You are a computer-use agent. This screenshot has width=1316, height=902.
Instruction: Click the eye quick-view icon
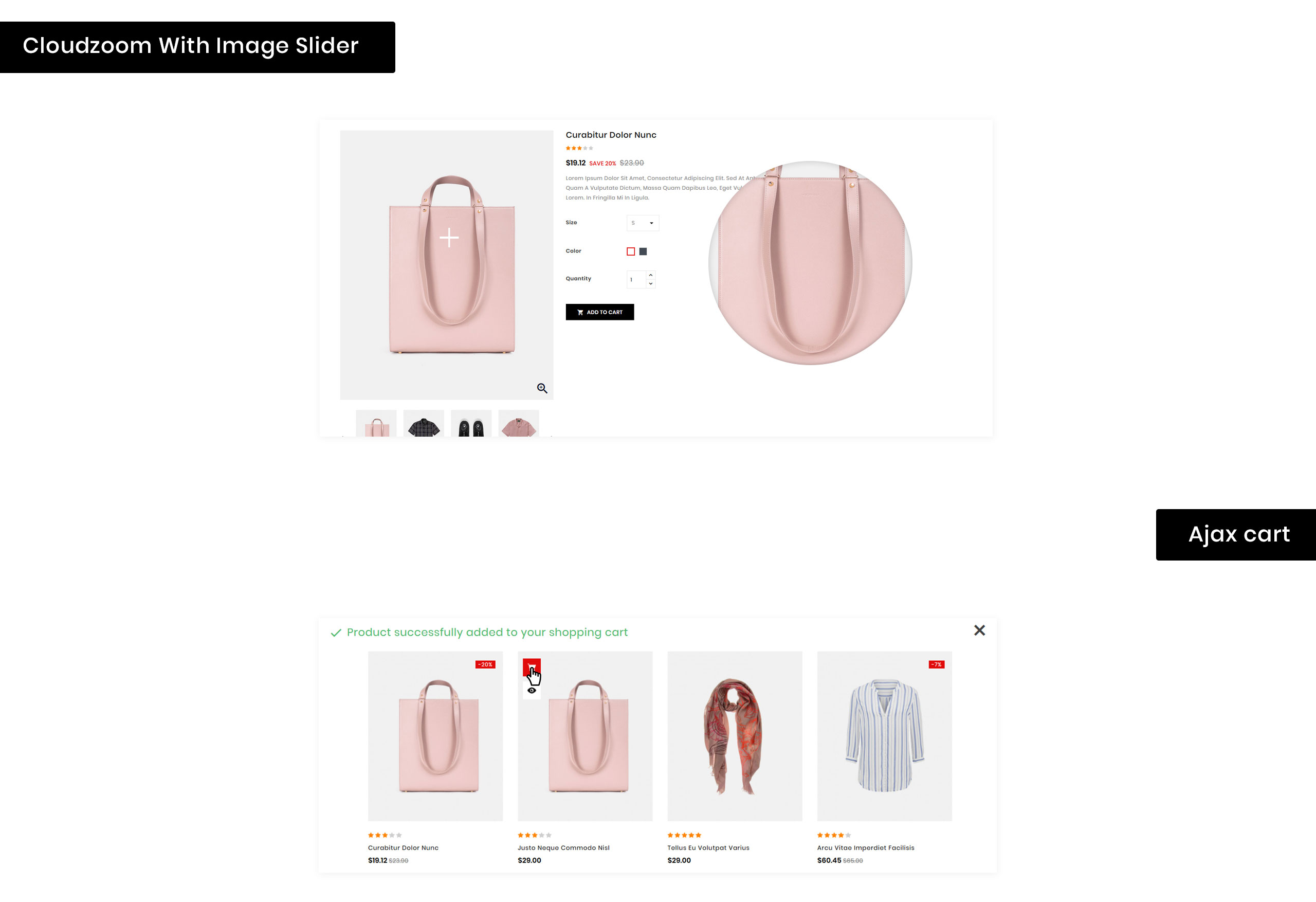point(531,691)
